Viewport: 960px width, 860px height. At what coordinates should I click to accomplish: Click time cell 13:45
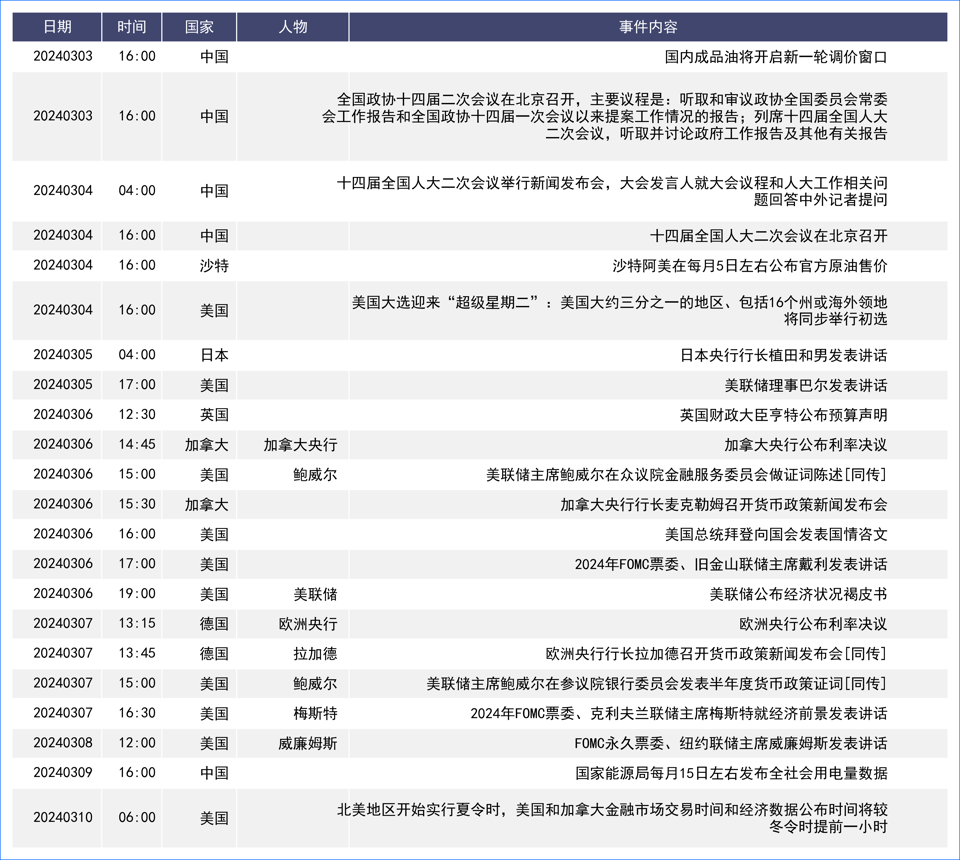click(137, 653)
